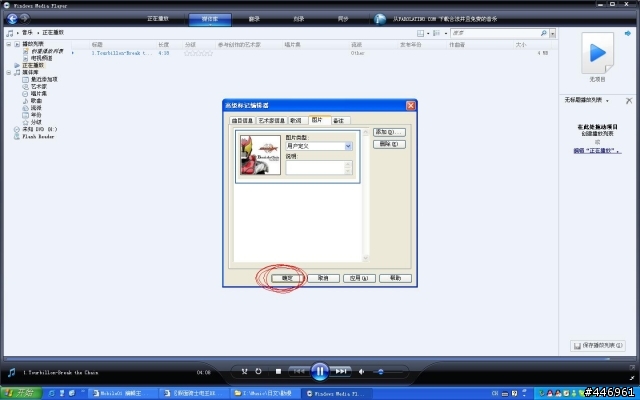Open the view options icon beside the search box

pos(436,33)
